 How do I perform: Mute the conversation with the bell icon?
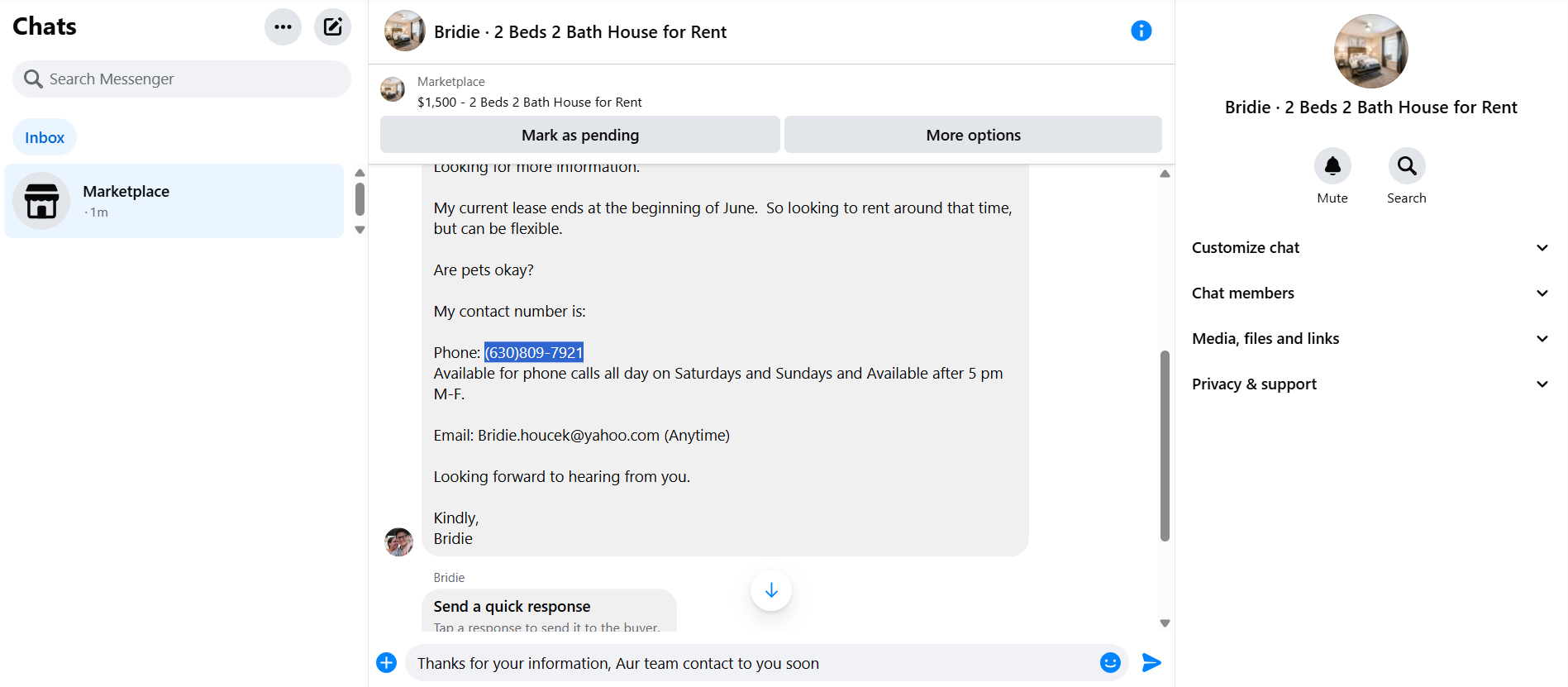click(x=1332, y=166)
